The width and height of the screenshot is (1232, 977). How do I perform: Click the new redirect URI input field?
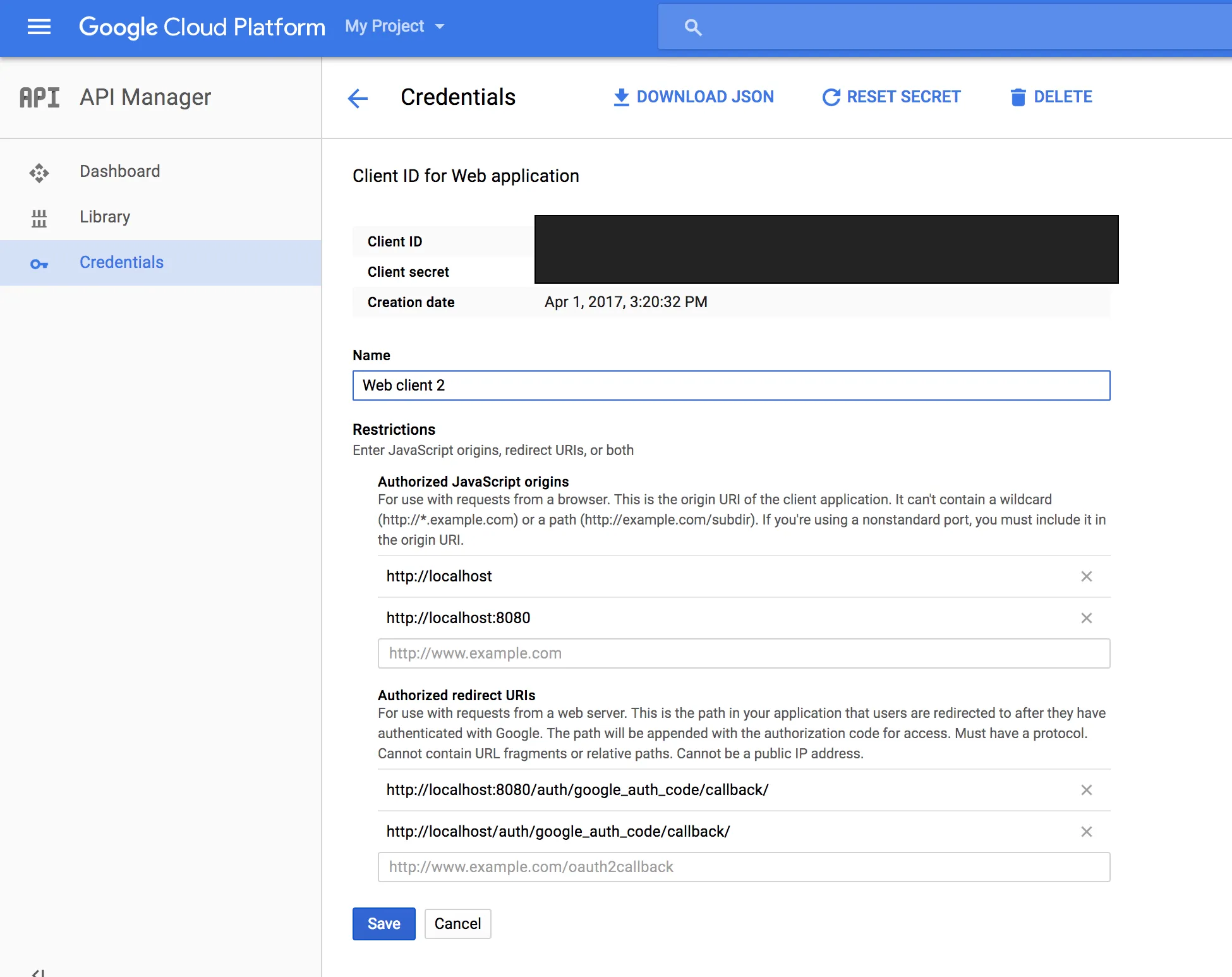pyautogui.click(x=744, y=867)
